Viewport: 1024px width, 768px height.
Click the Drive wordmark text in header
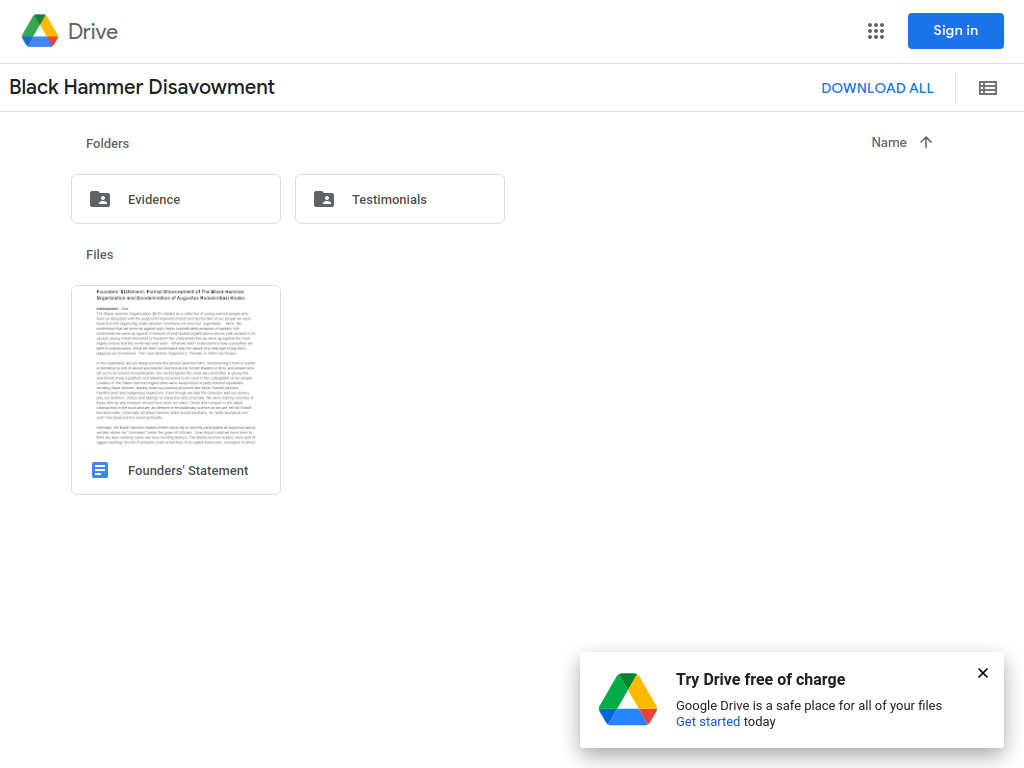[x=93, y=31]
